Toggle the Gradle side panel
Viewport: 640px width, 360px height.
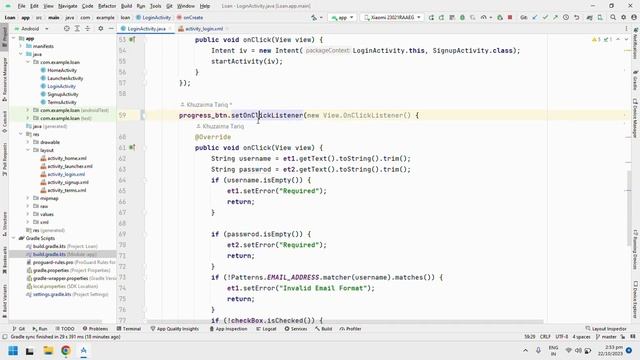point(636,80)
